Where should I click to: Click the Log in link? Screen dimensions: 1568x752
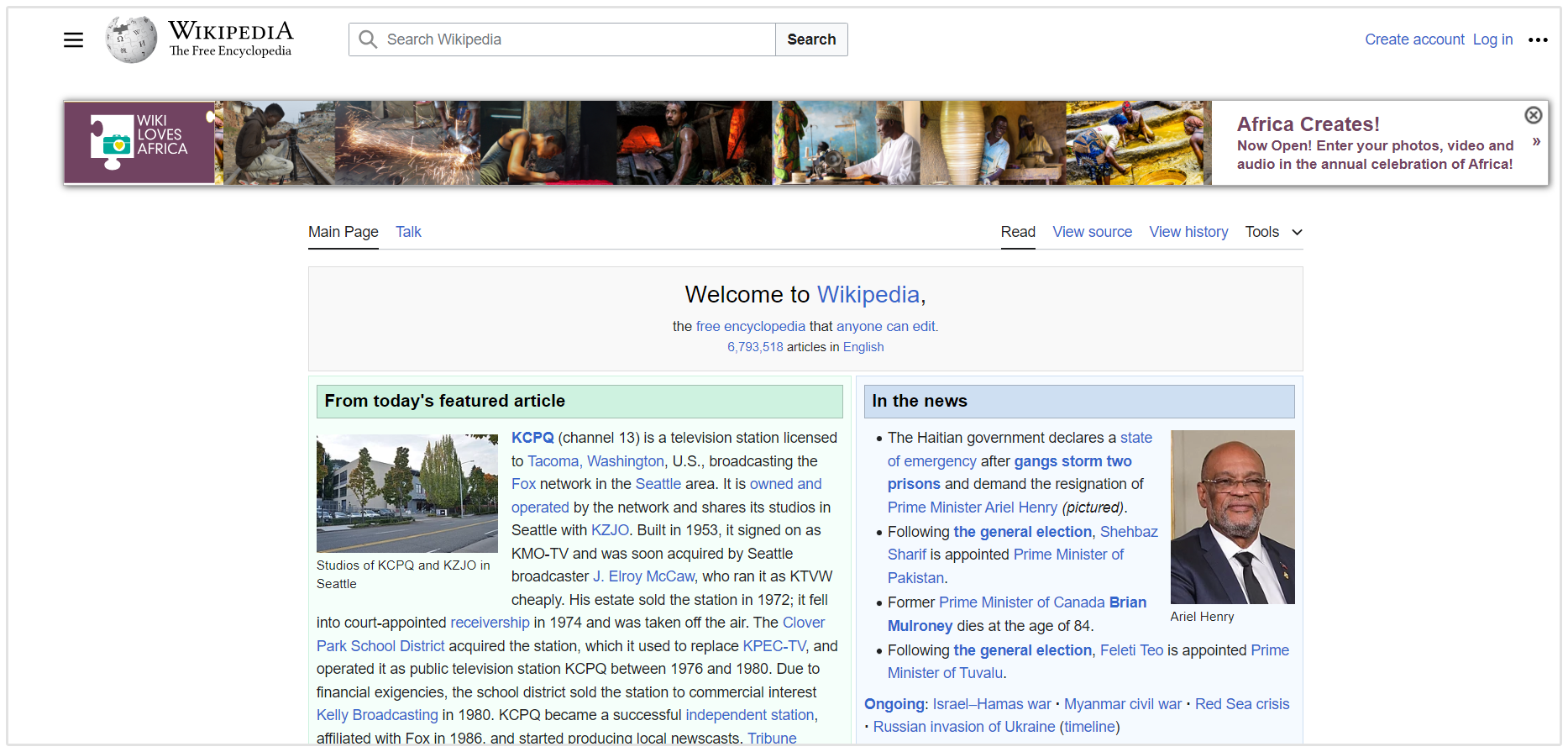[1492, 39]
